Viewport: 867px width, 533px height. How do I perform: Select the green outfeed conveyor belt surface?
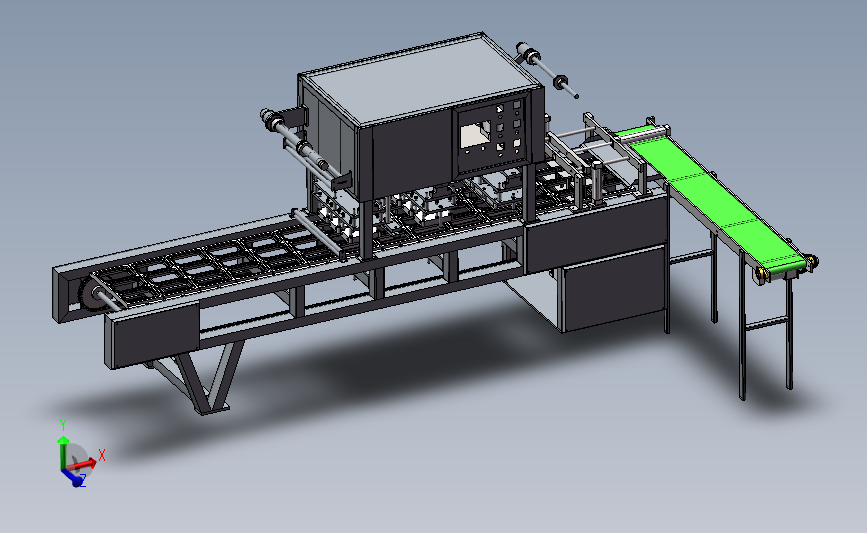[717, 201]
